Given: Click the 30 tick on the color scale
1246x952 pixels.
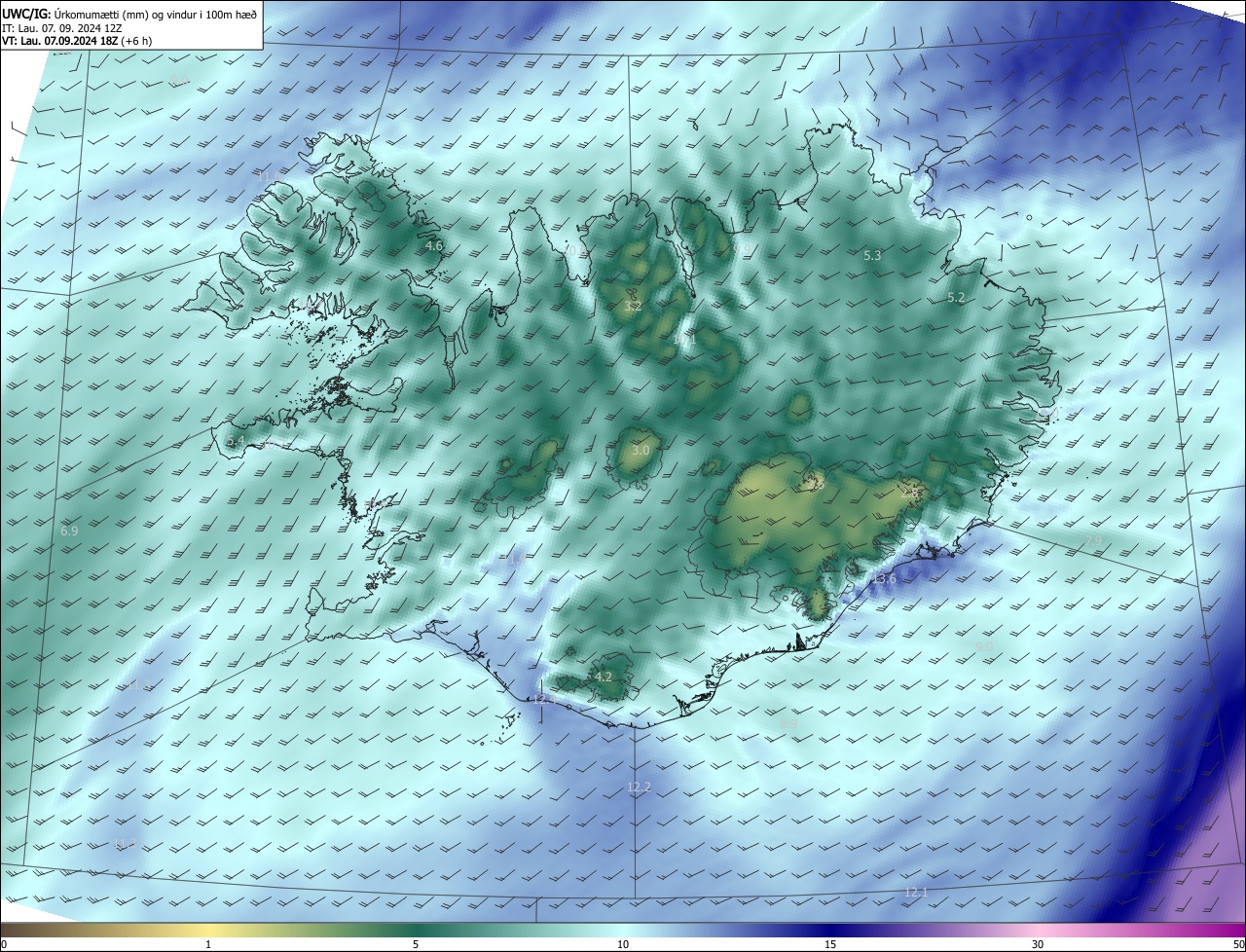Looking at the screenshot, I should pos(1038,944).
